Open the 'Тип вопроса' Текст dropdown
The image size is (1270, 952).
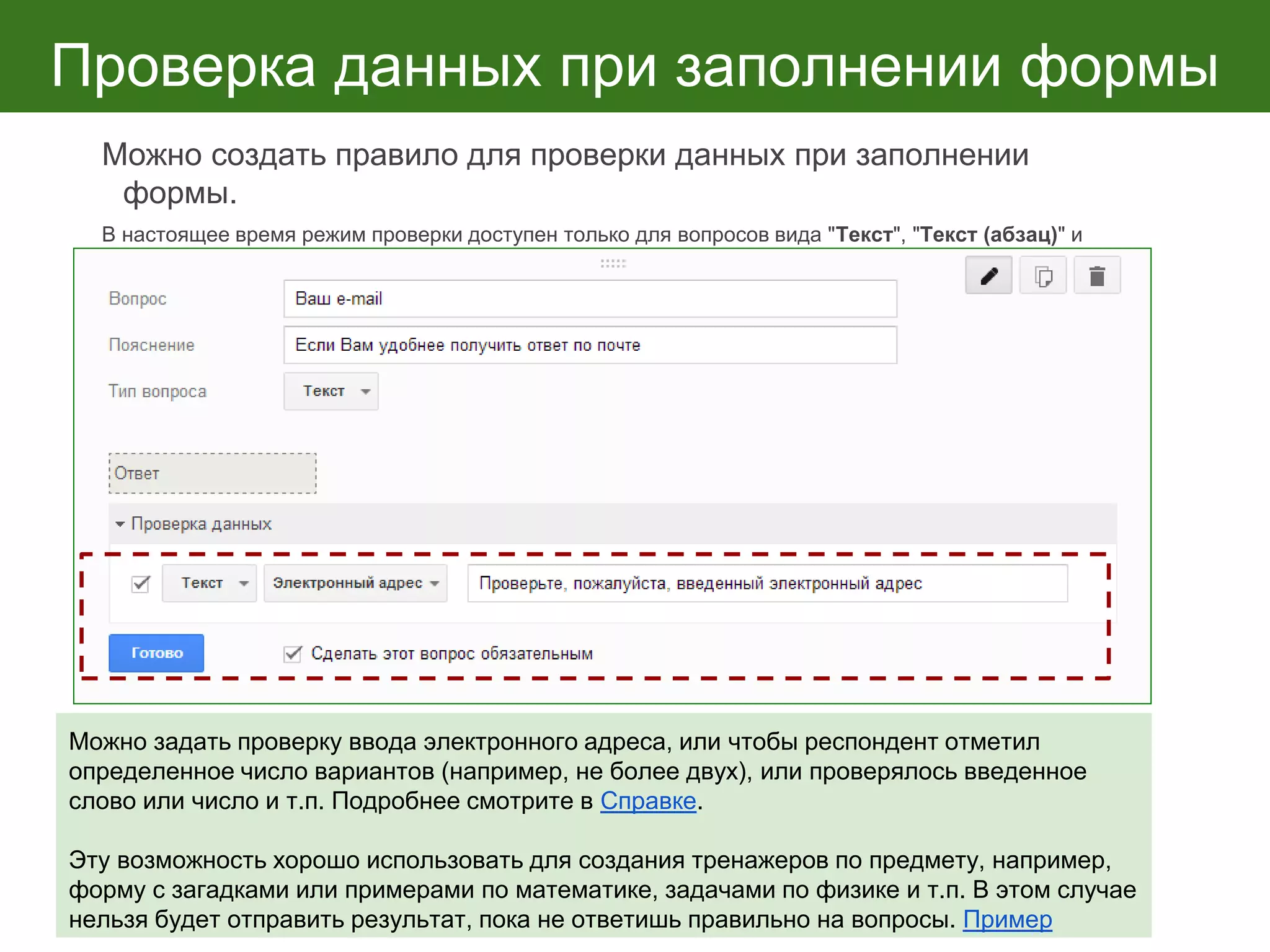pos(331,391)
